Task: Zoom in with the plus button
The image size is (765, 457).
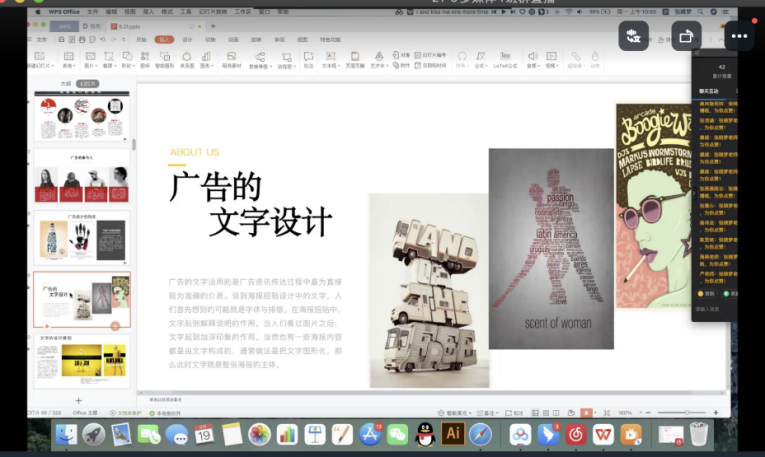Action: (716, 413)
